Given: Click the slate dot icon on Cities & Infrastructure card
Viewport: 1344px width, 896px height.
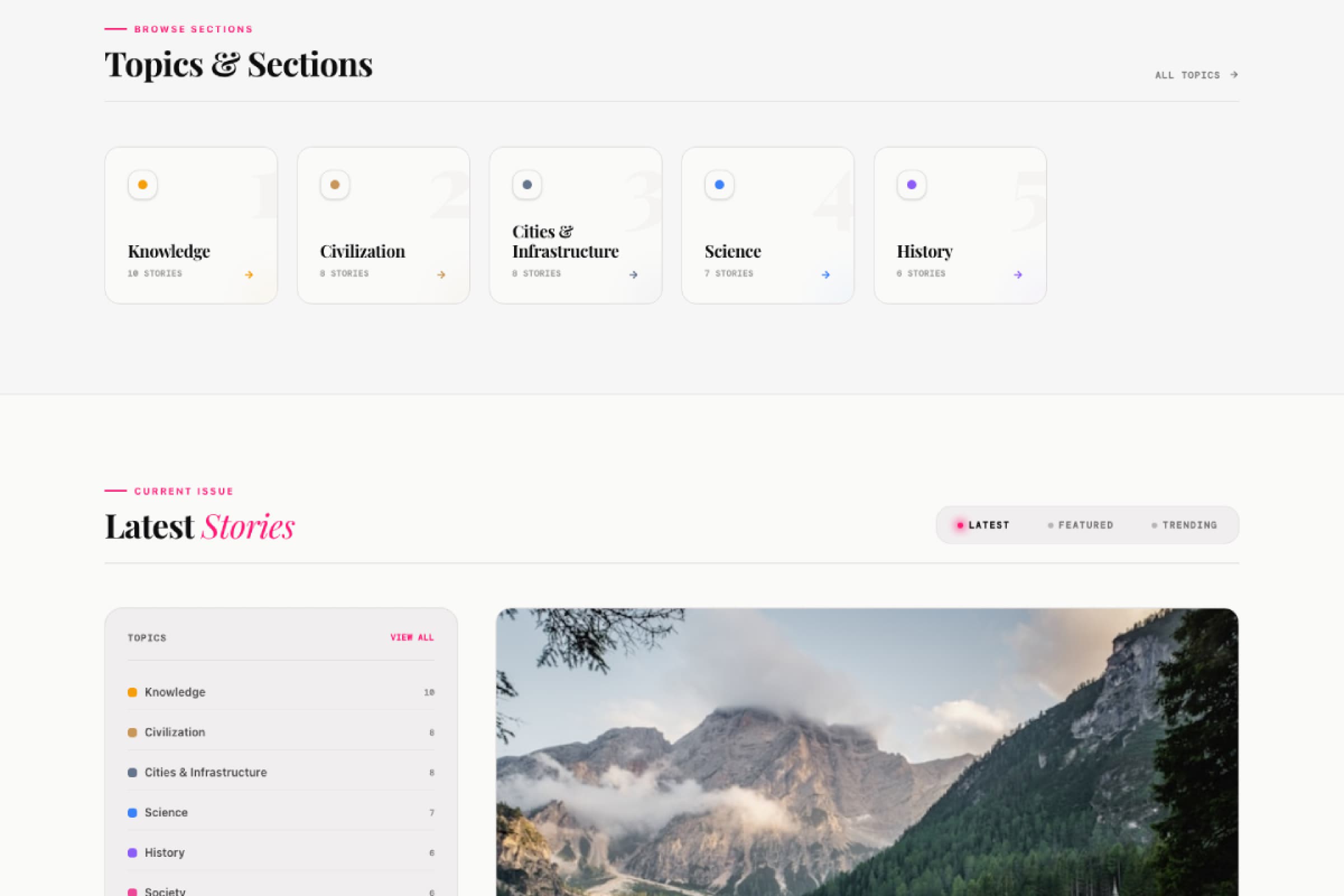Looking at the screenshot, I should pyautogui.click(x=527, y=185).
